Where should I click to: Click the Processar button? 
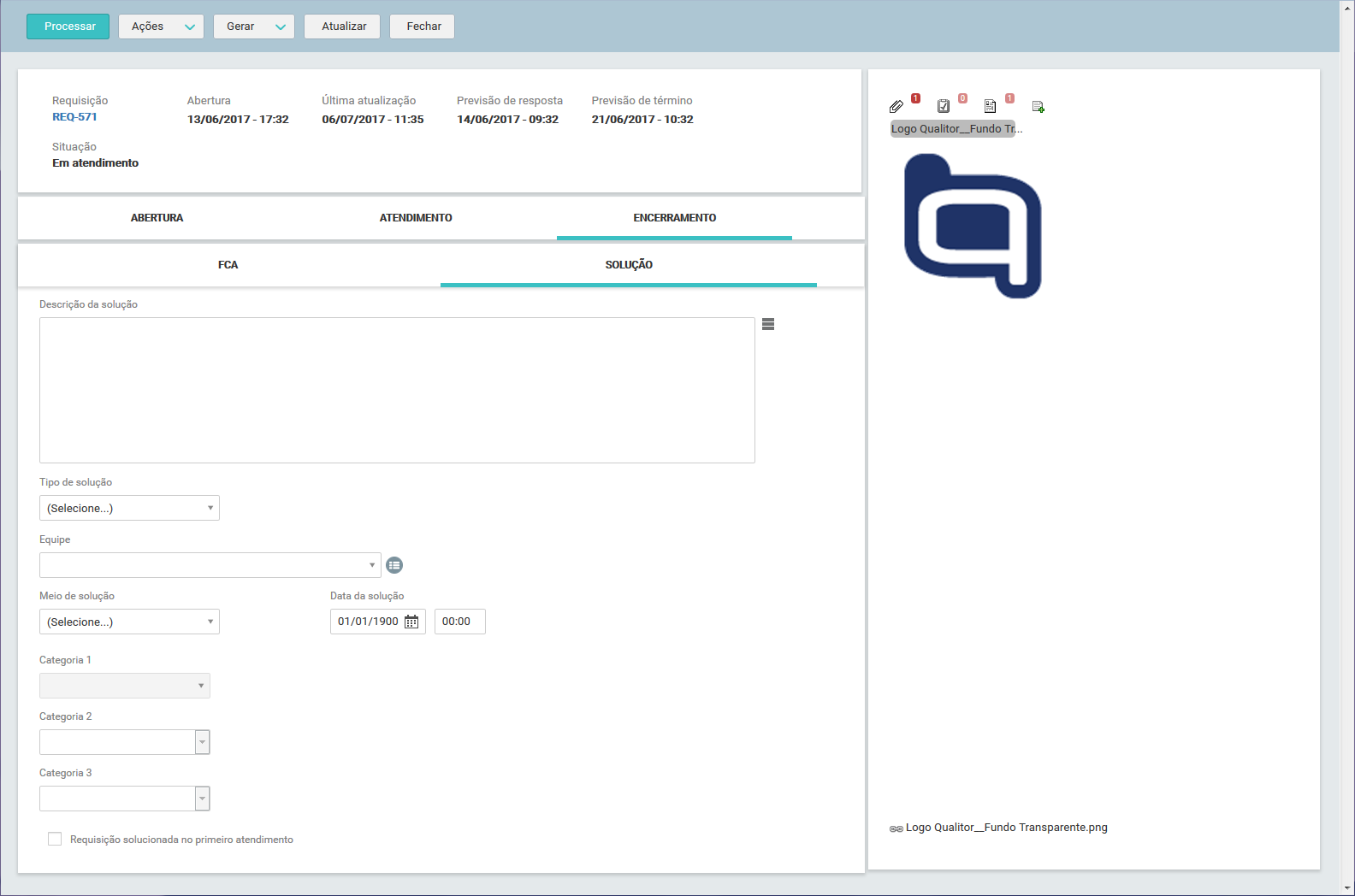[x=68, y=27]
